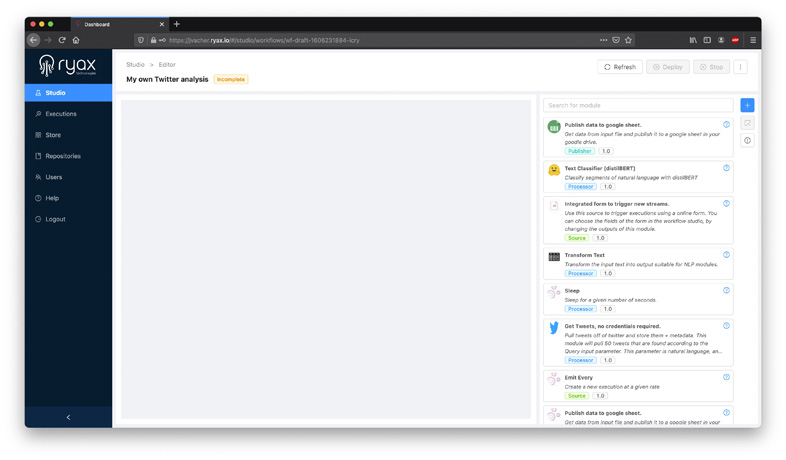The image size is (786, 460).
Task: Select the Get Tweets, no credentials required title
Action: tap(612, 326)
